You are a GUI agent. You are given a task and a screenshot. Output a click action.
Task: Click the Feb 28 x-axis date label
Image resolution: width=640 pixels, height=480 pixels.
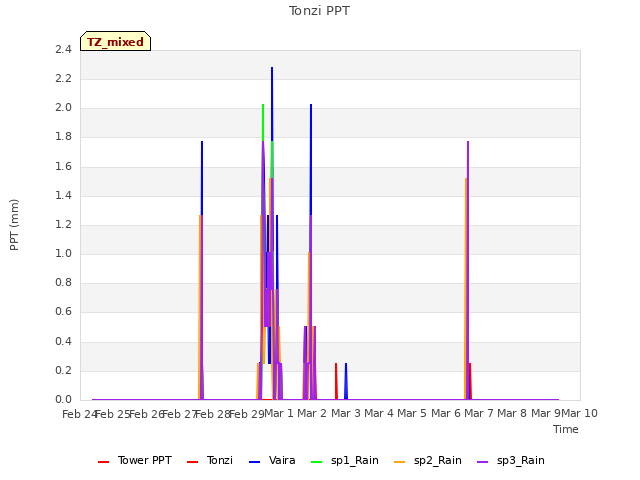coord(213,414)
